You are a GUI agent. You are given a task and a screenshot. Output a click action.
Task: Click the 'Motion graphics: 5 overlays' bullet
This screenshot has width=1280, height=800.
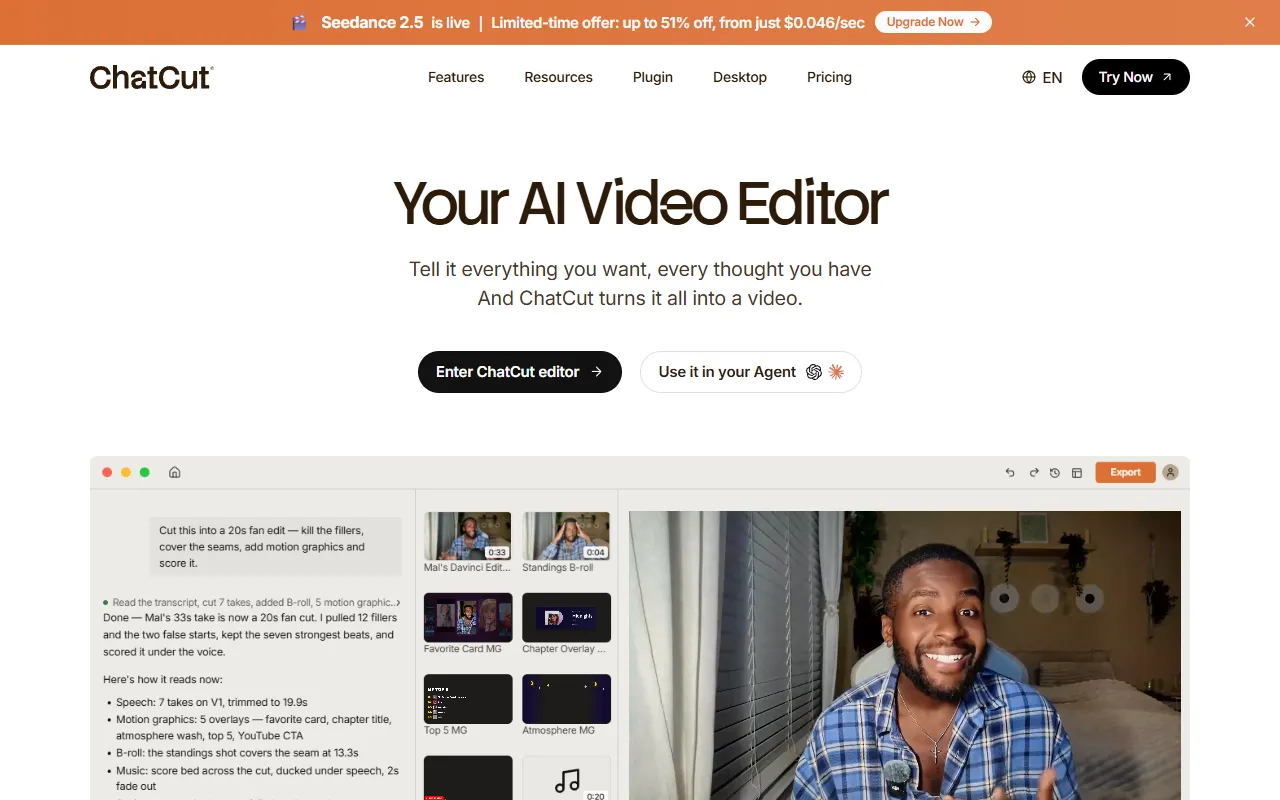(x=254, y=727)
